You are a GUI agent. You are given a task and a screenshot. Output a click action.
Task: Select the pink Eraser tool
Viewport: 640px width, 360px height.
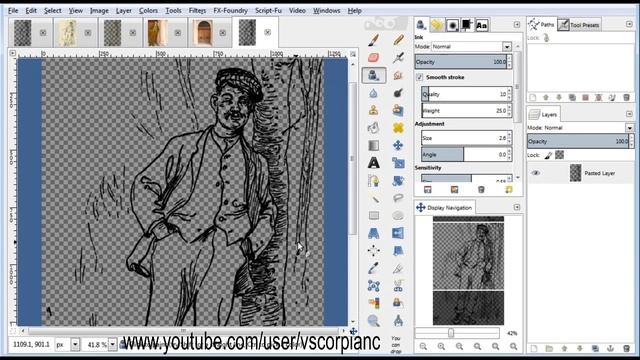click(373, 58)
